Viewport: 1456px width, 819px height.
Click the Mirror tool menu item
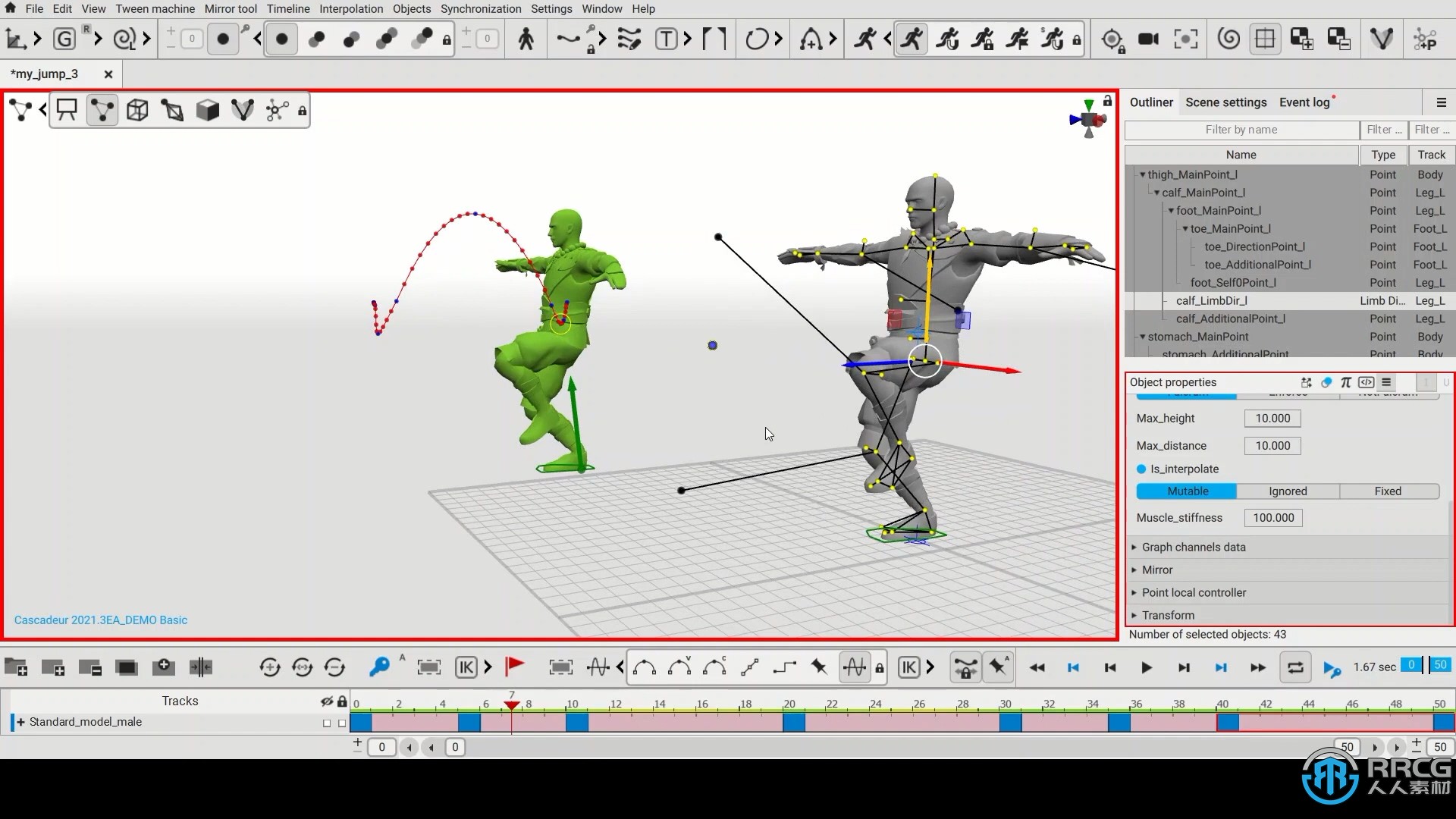[230, 9]
